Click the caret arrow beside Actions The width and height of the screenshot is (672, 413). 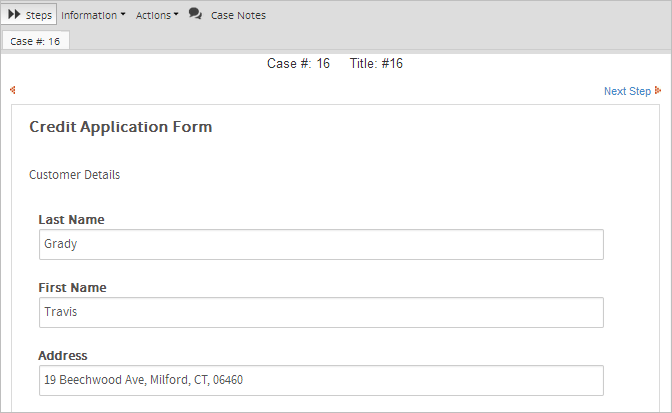(176, 15)
